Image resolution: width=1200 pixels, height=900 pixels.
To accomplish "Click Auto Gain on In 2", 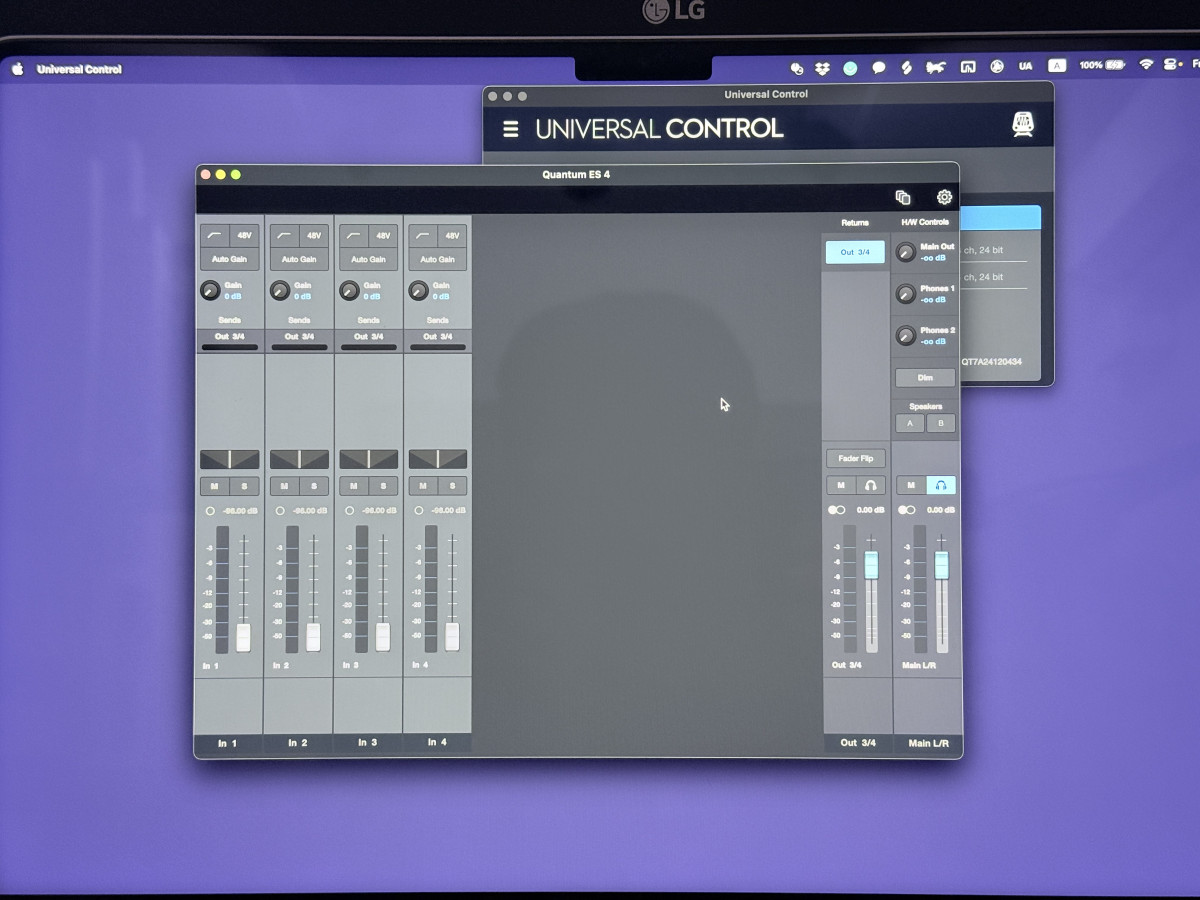I will pos(299,259).
